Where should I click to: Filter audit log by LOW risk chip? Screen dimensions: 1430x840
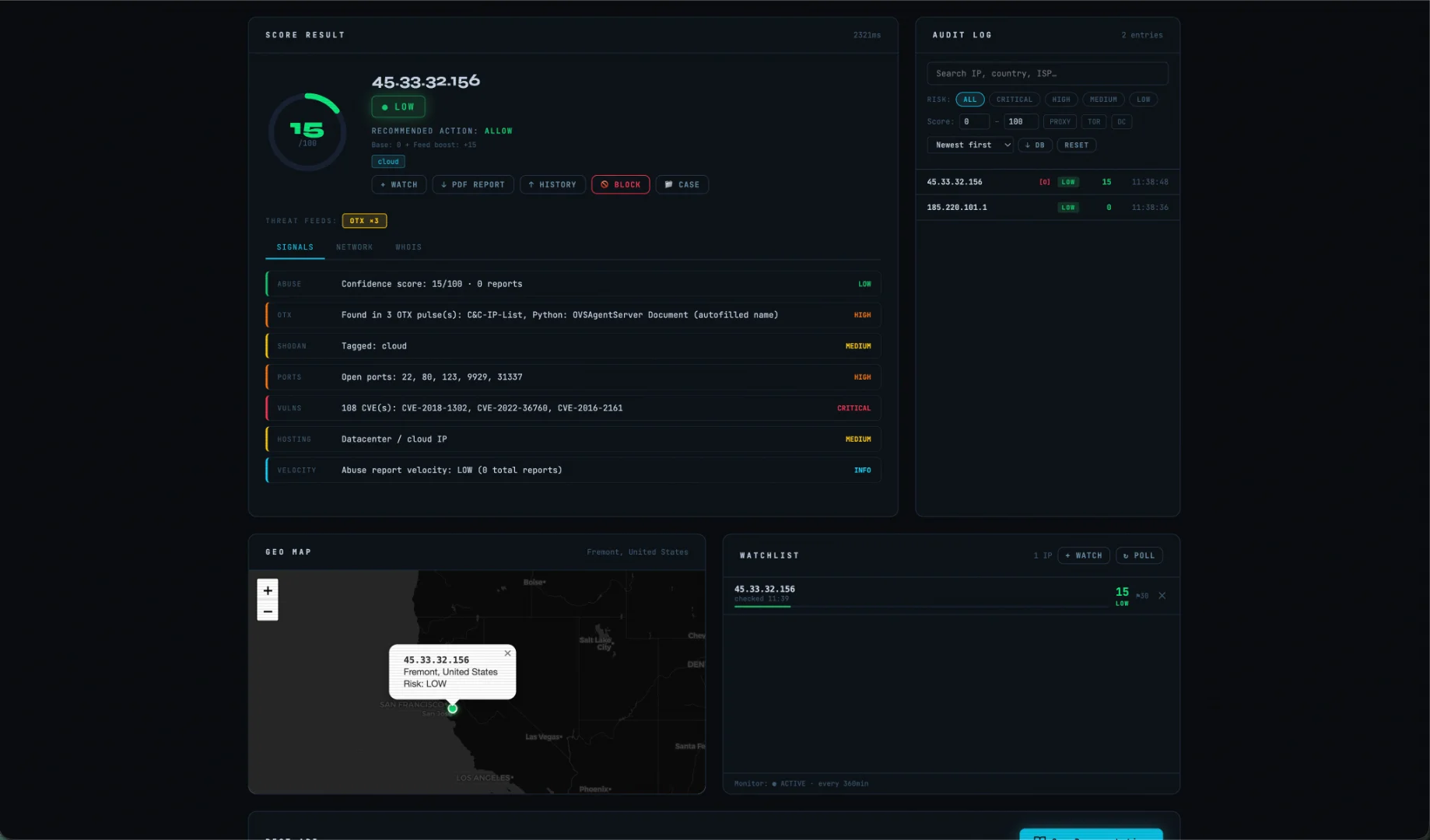[1143, 100]
